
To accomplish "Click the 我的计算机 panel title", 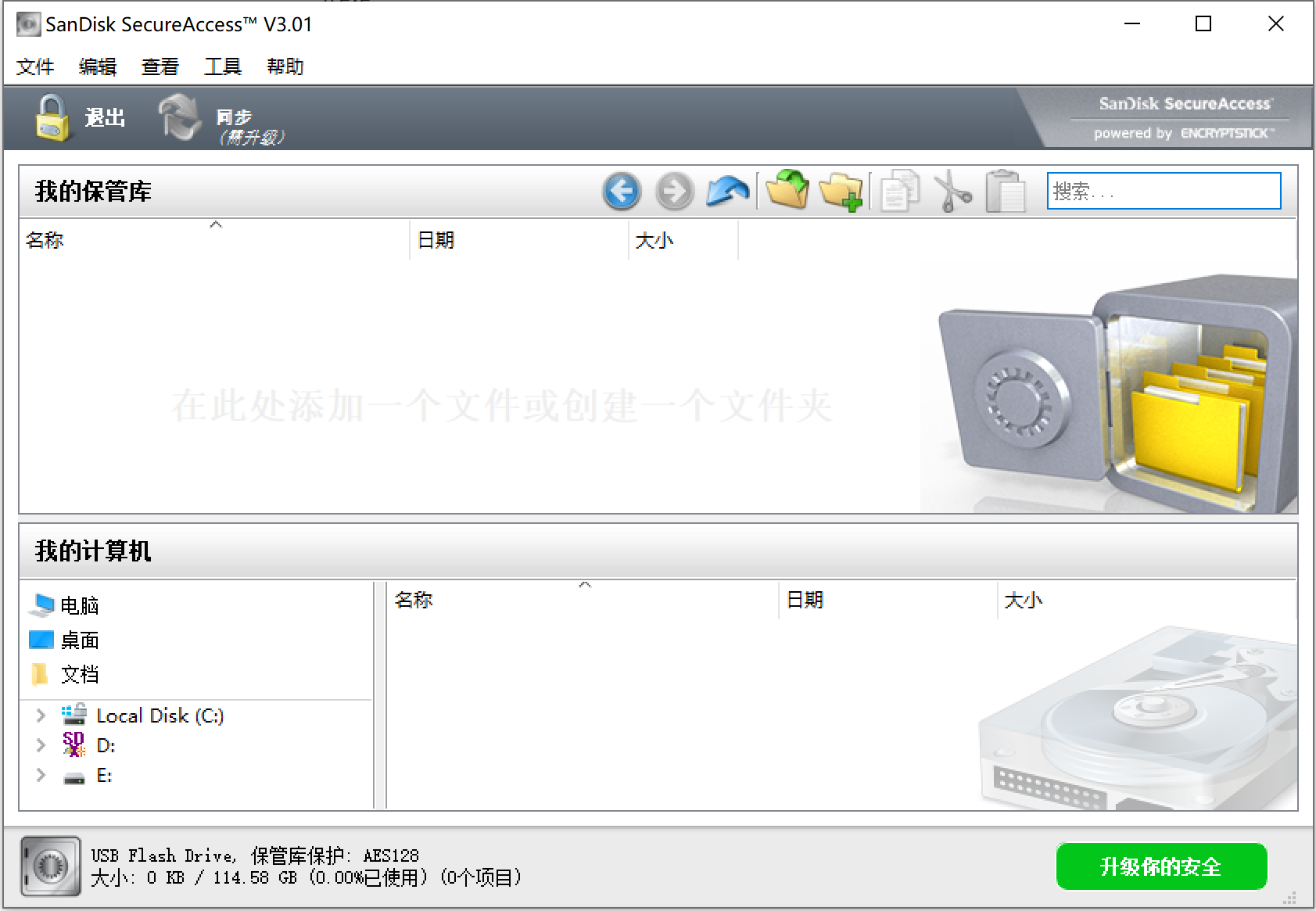I will pyautogui.click(x=93, y=551).
